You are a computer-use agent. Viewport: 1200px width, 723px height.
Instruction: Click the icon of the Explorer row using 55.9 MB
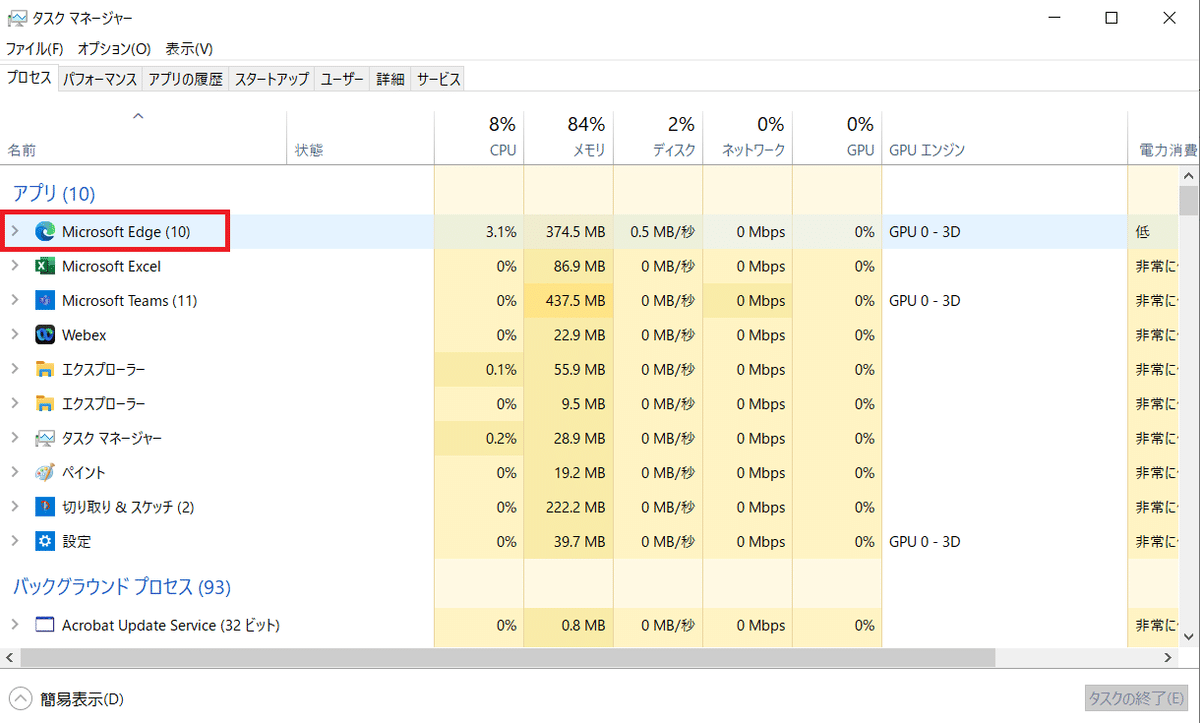point(44,369)
